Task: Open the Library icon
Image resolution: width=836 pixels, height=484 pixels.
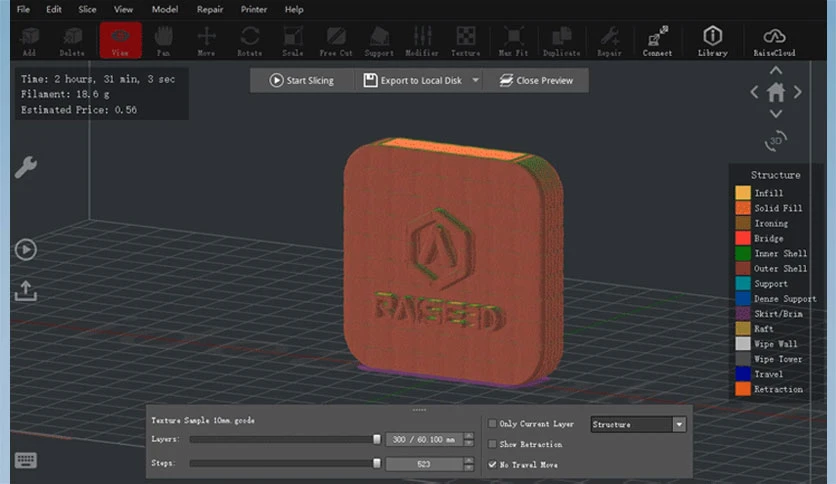Action: [x=713, y=41]
